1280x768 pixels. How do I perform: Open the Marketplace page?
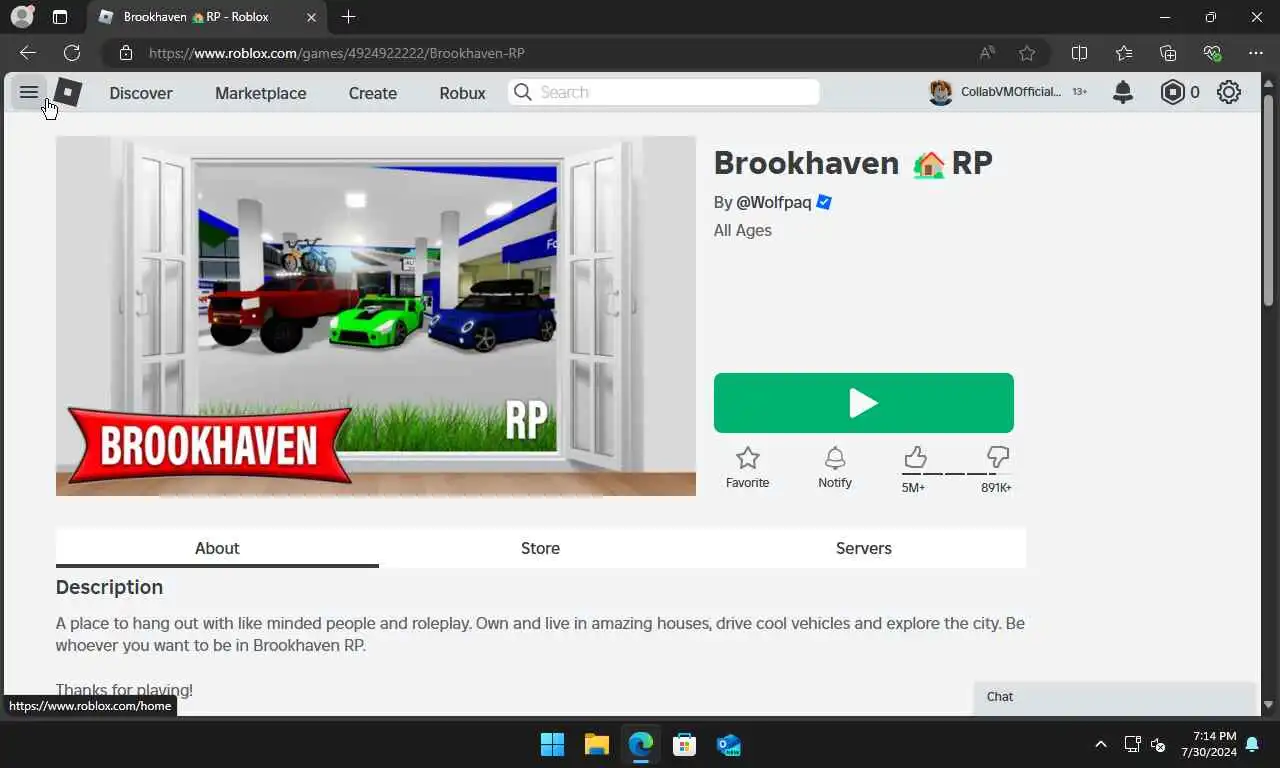pyautogui.click(x=261, y=93)
